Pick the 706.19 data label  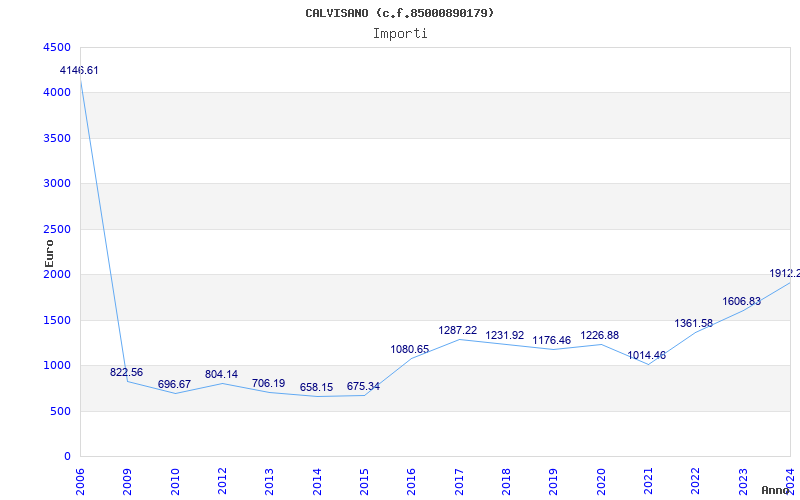(x=268, y=383)
